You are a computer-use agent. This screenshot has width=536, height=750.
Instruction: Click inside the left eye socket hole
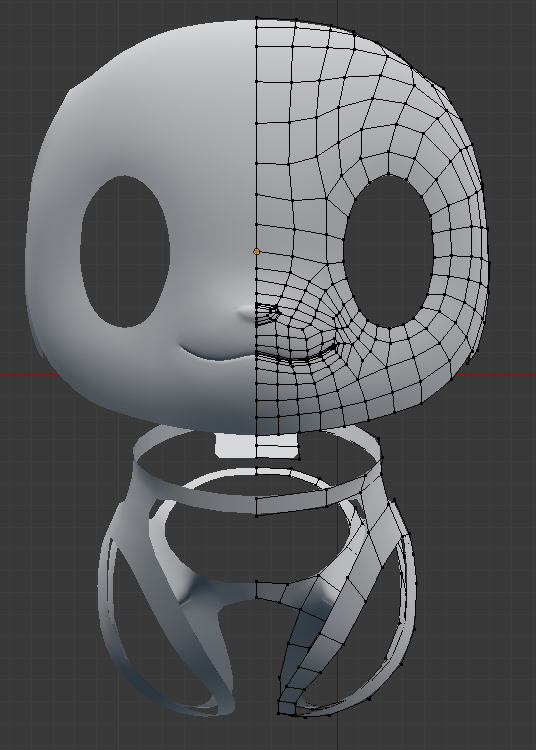tap(125, 251)
